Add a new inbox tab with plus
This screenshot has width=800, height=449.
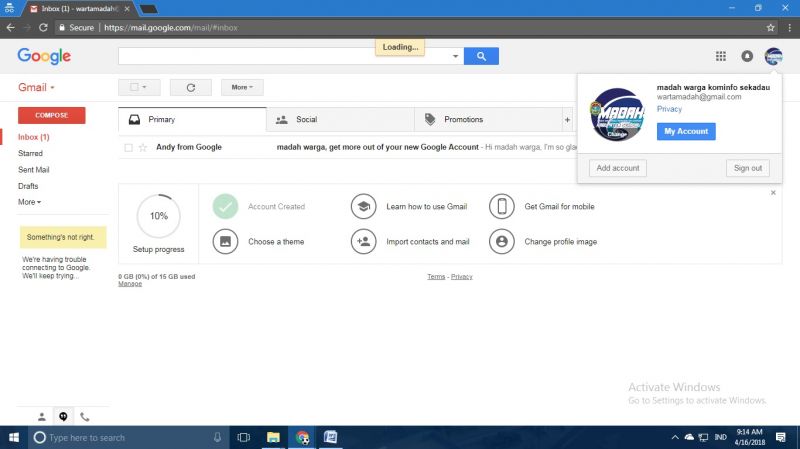click(567, 119)
